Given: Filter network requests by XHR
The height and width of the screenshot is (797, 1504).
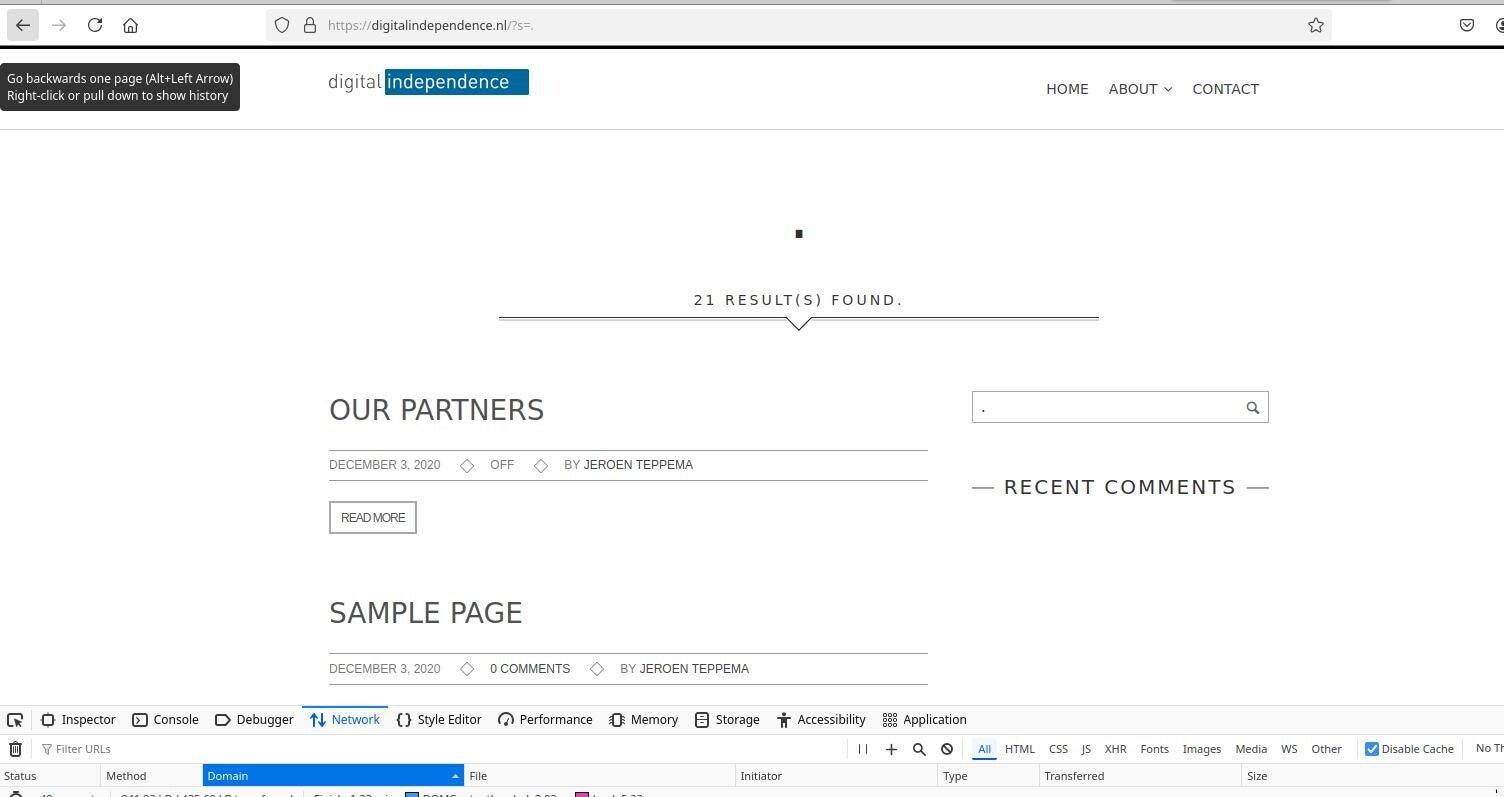Looking at the screenshot, I should [1115, 749].
